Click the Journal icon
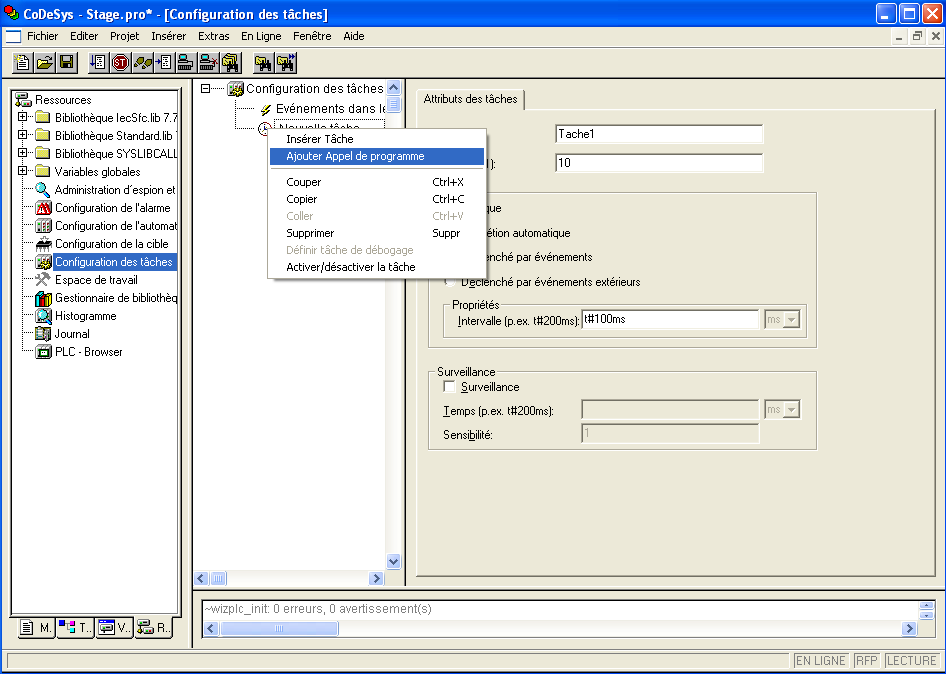 (x=43, y=334)
